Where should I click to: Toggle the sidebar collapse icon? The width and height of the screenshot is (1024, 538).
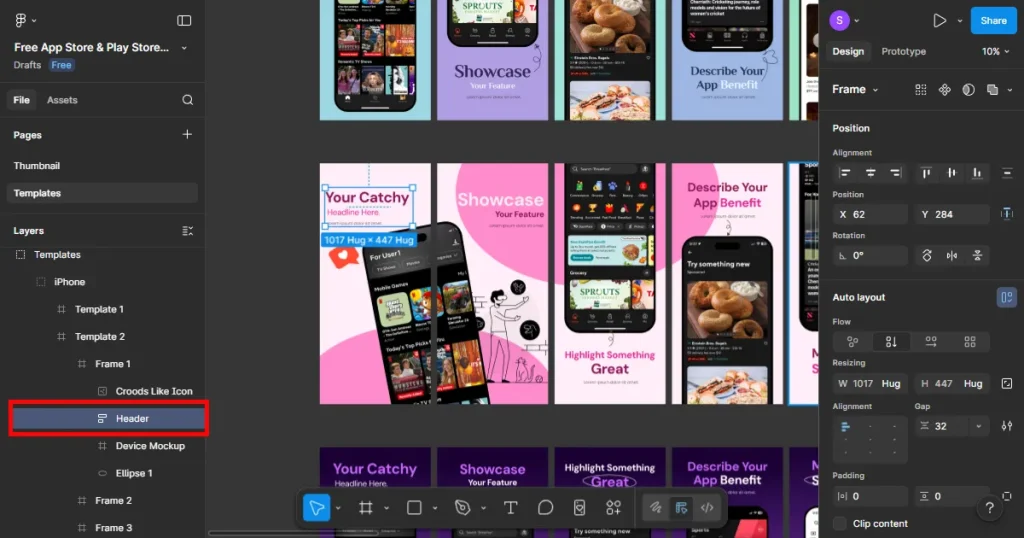pyautogui.click(x=184, y=20)
